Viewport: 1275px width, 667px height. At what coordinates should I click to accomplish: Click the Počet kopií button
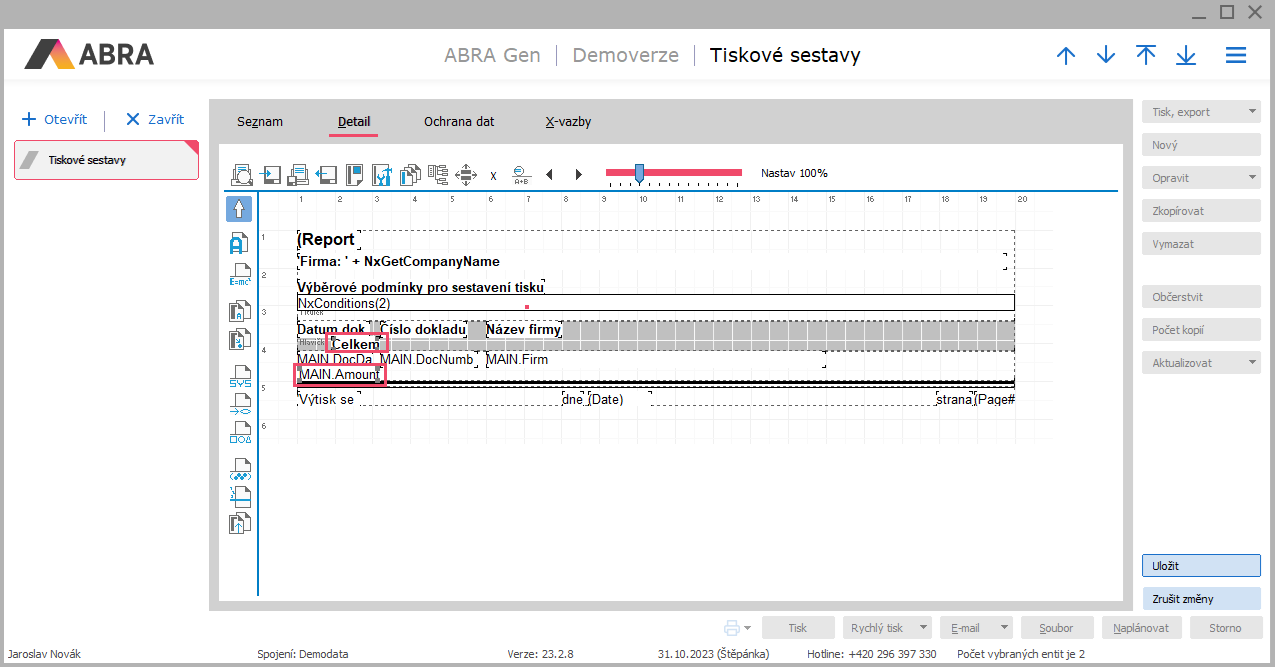click(x=1201, y=330)
